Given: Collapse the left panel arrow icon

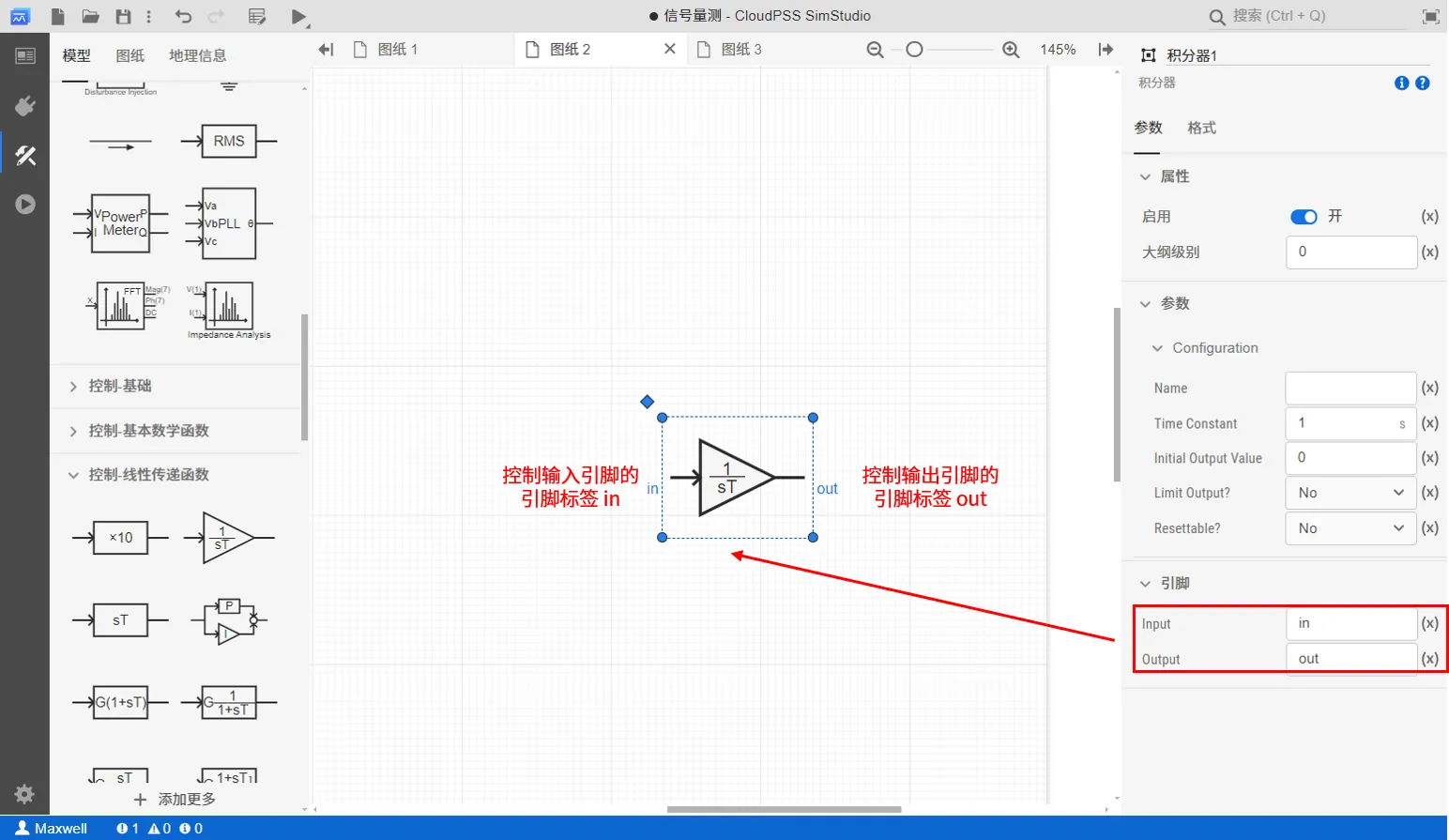Looking at the screenshot, I should 326,50.
